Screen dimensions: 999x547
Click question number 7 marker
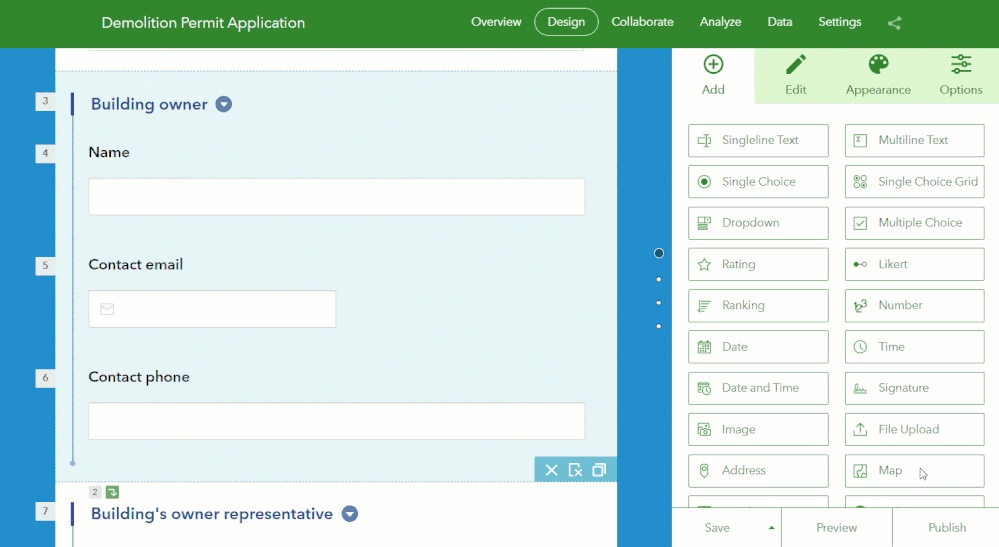pyautogui.click(x=45, y=511)
